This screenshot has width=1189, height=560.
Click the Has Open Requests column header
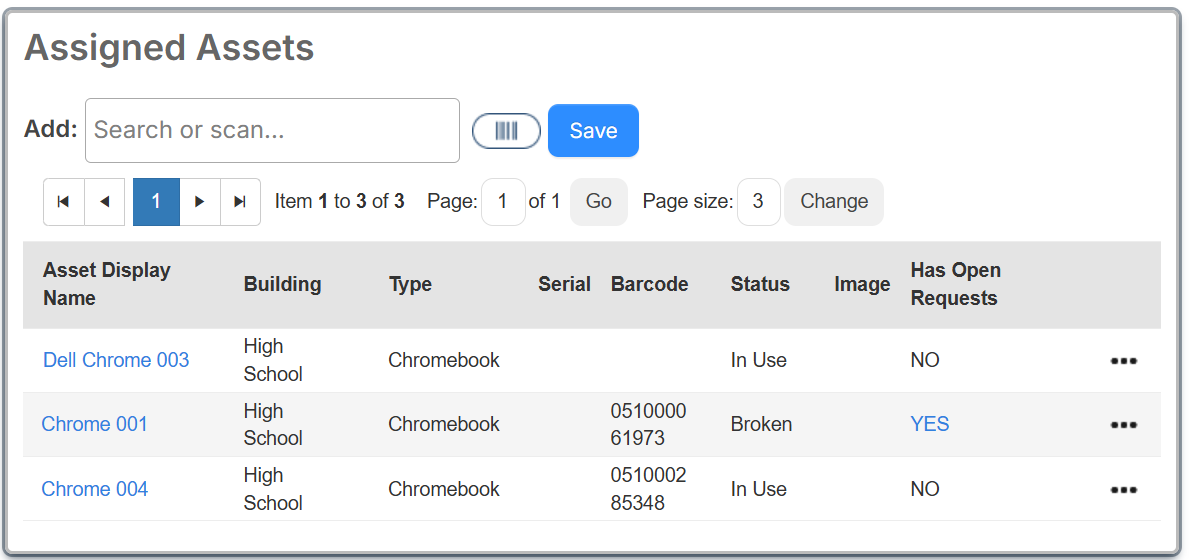(x=955, y=284)
